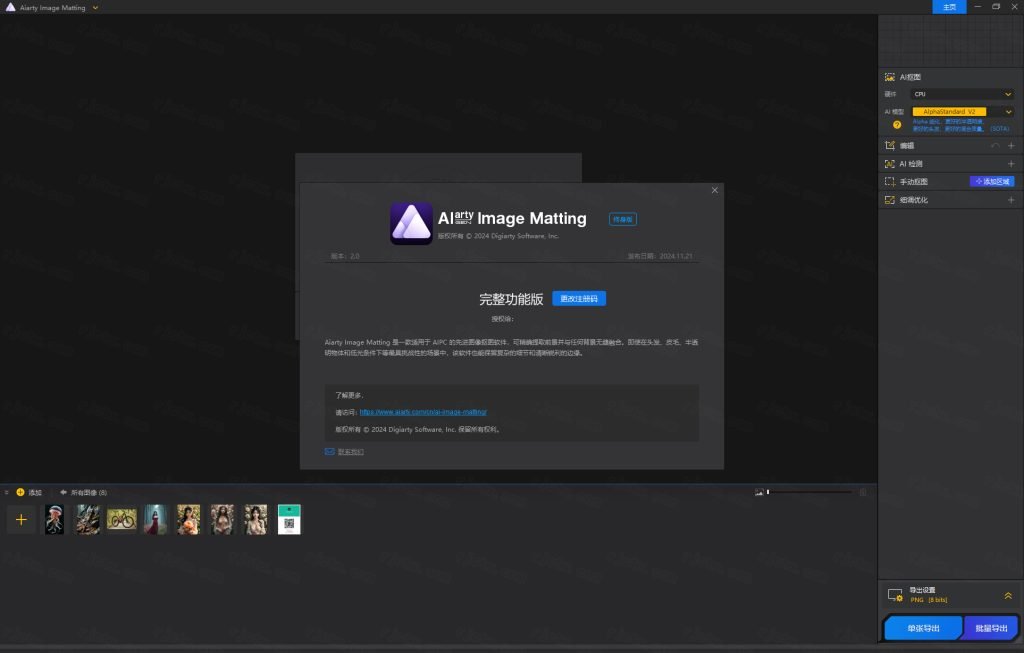
Task: Click the 所有图像 (8) back arrow
Action: click(x=63, y=492)
